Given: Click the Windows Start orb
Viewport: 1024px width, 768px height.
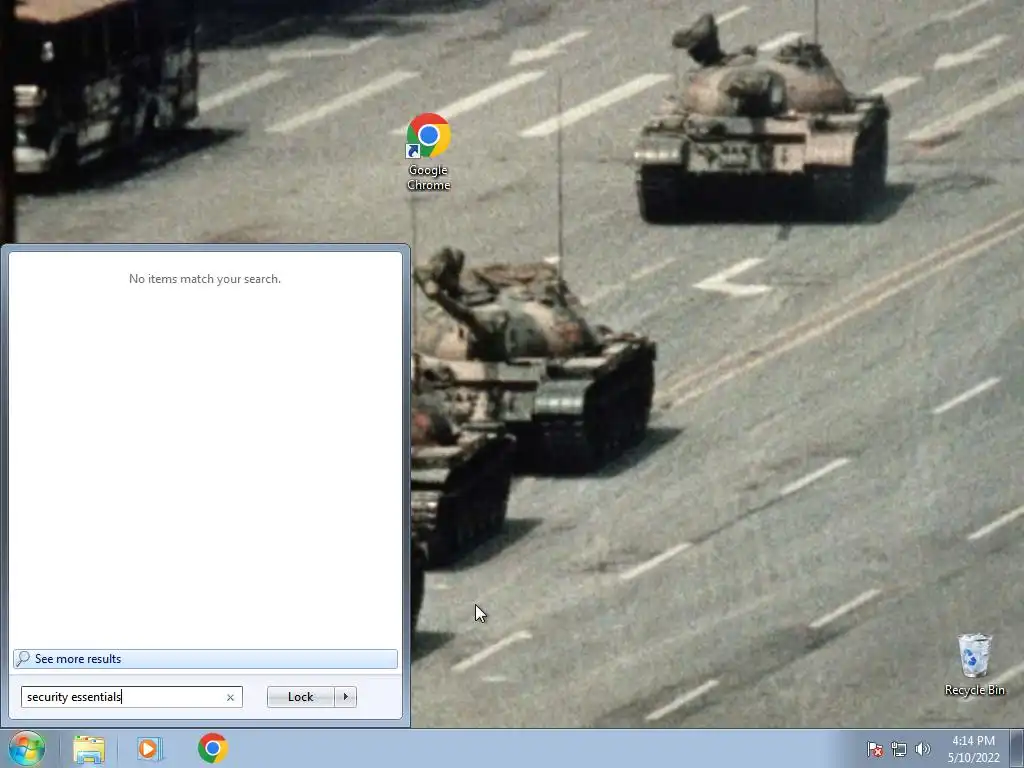Looking at the screenshot, I should (27, 748).
